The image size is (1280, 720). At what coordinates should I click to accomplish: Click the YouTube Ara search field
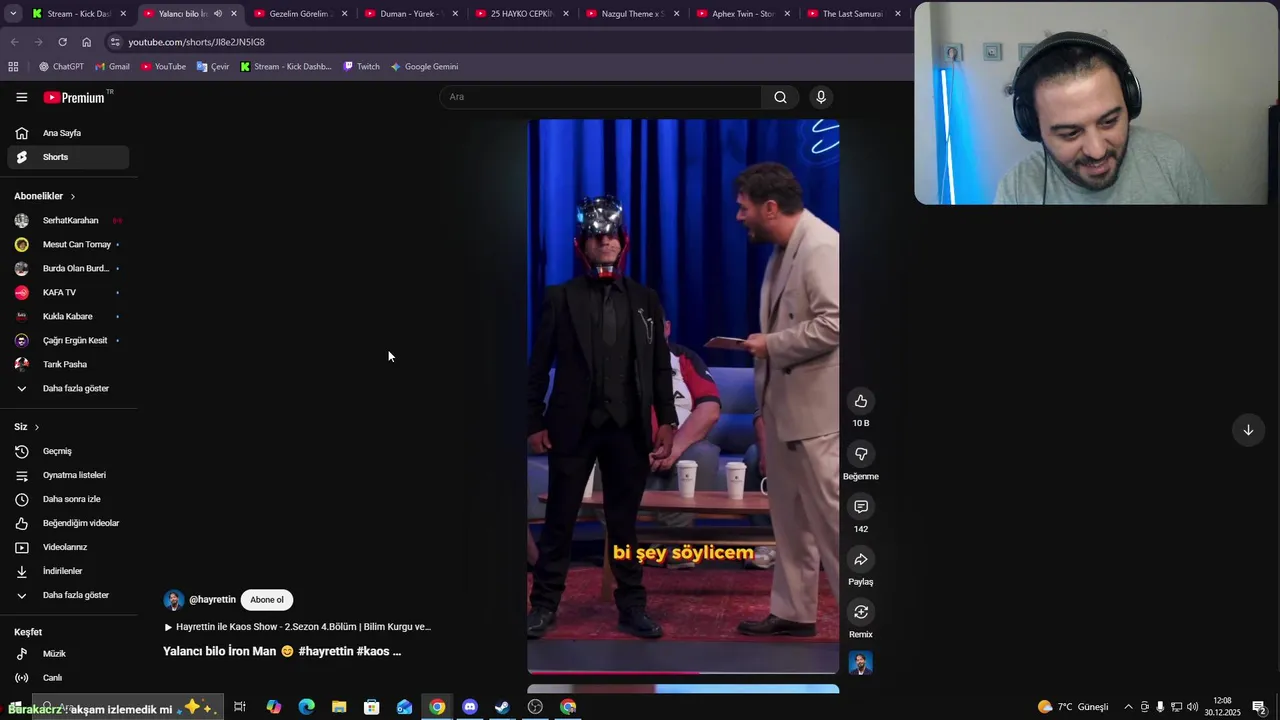[600, 97]
